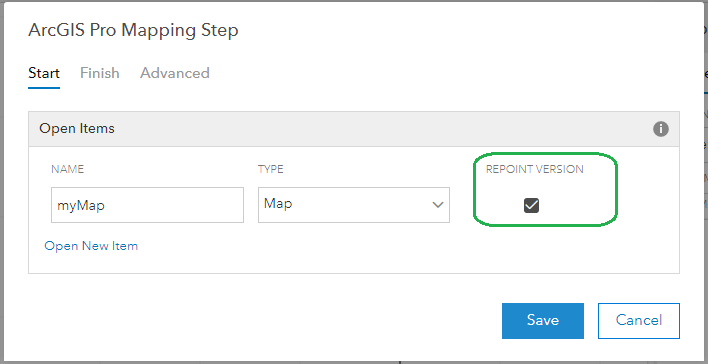This screenshot has height=364, width=708.
Task: Click the ArcGIS Pro Mapping Step title
Action: (x=133, y=31)
